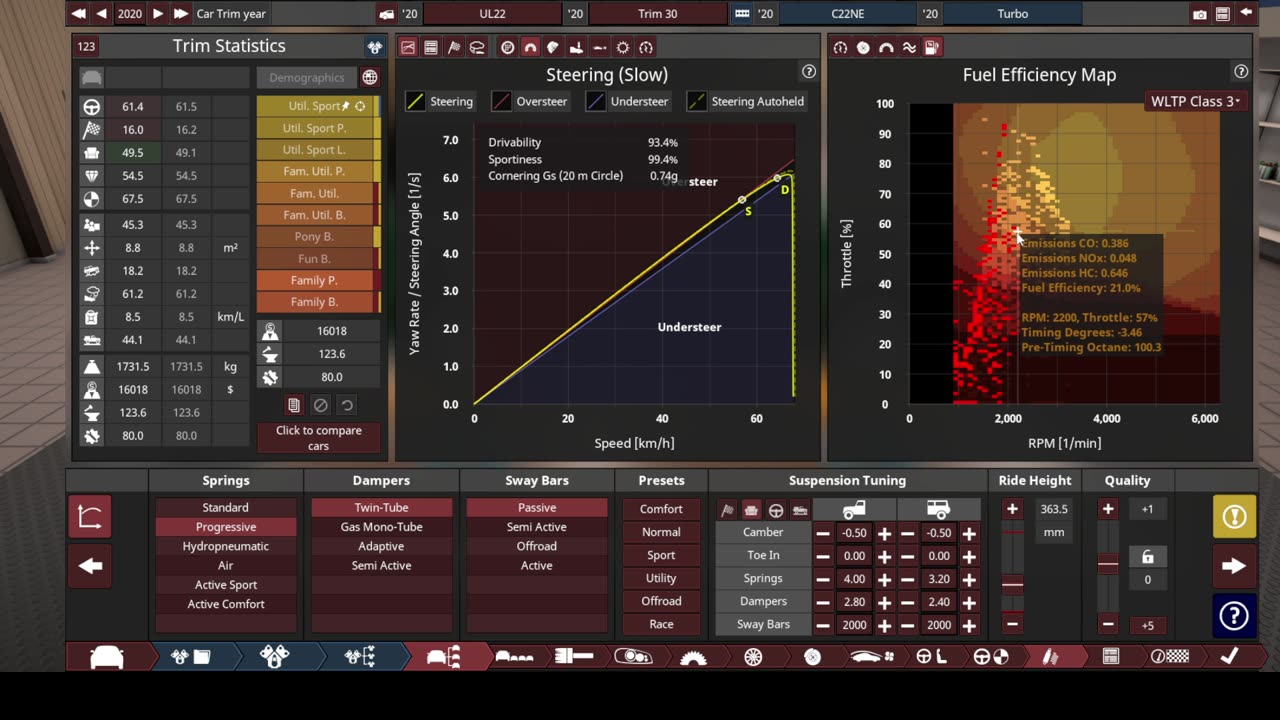Screen dimensions: 1280x720
Task: Apply the Comfort suspension preset
Action: click(661, 509)
